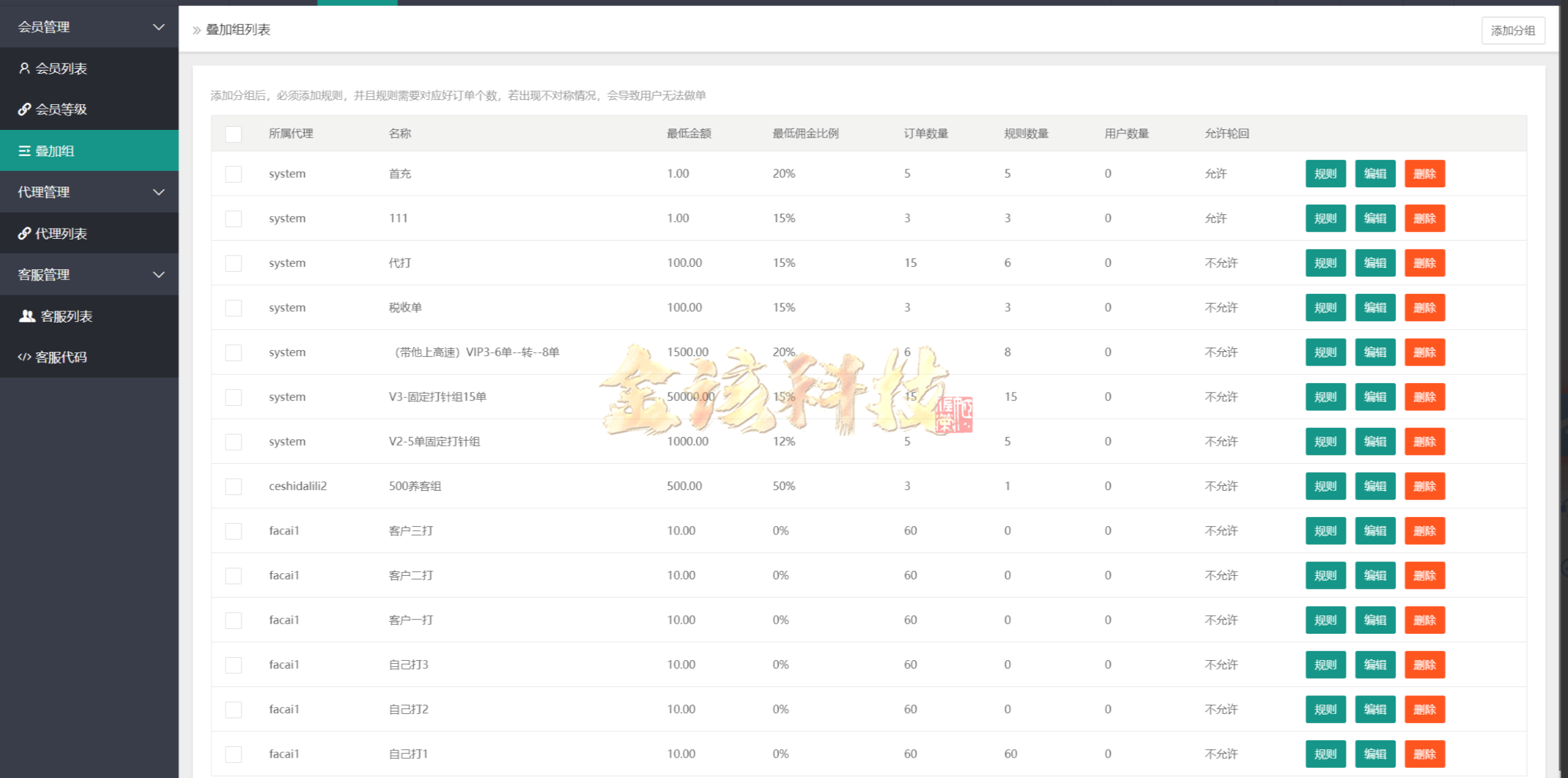Select the person icon beside 会员列表
1568x778 pixels.
(25, 68)
